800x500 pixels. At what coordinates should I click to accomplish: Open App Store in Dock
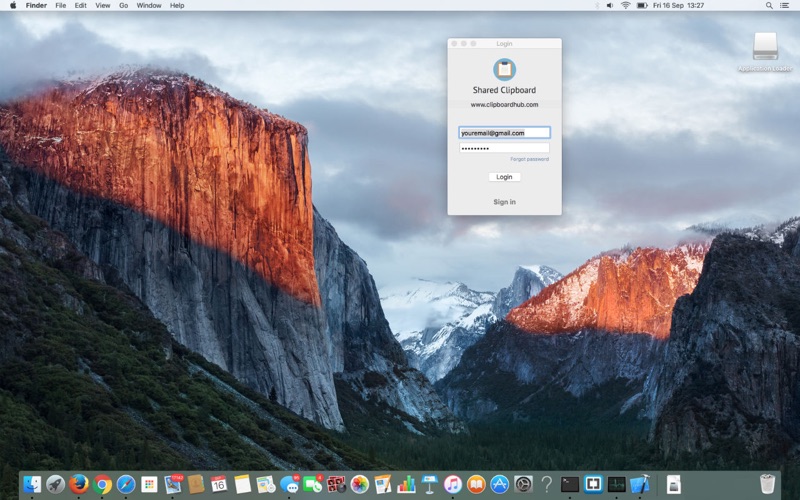(499, 484)
